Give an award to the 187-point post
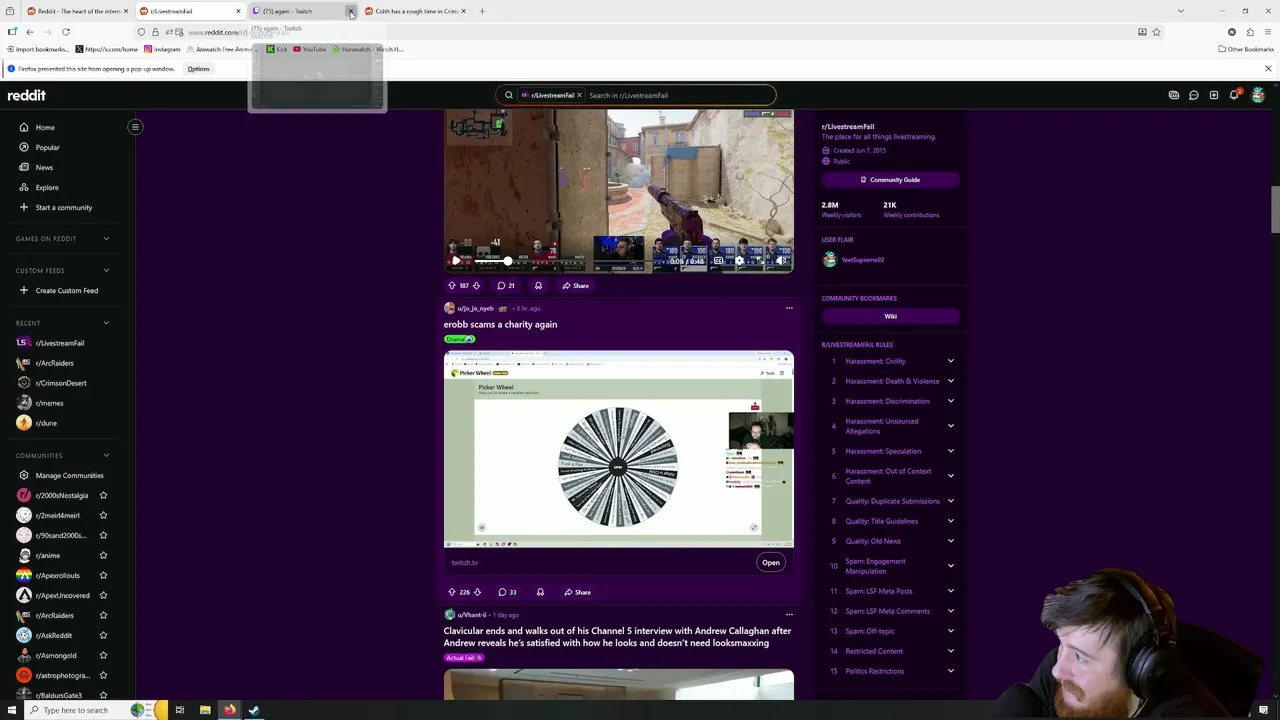This screenshot has width=1280, height=720. tap(538, 286)
